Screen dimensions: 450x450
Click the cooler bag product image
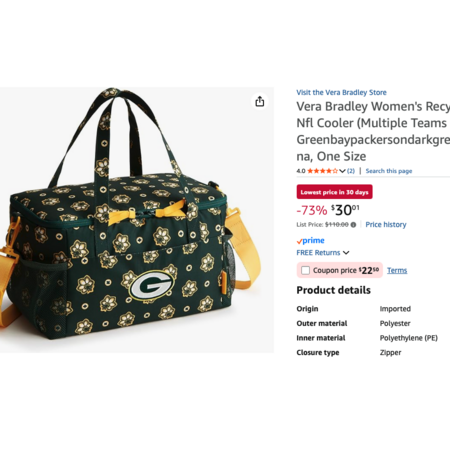137,220
